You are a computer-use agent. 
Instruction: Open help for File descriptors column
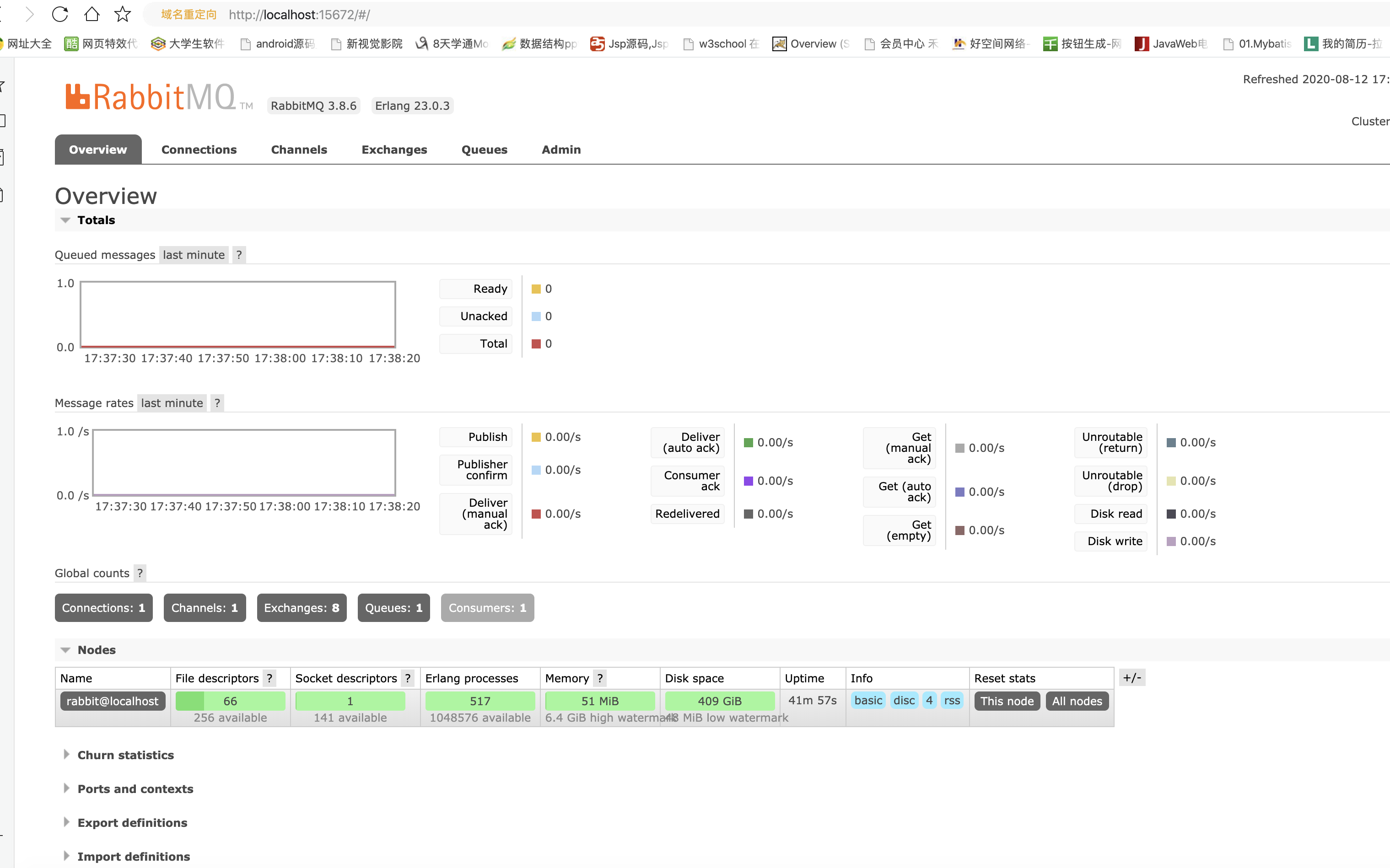(269, 678)
